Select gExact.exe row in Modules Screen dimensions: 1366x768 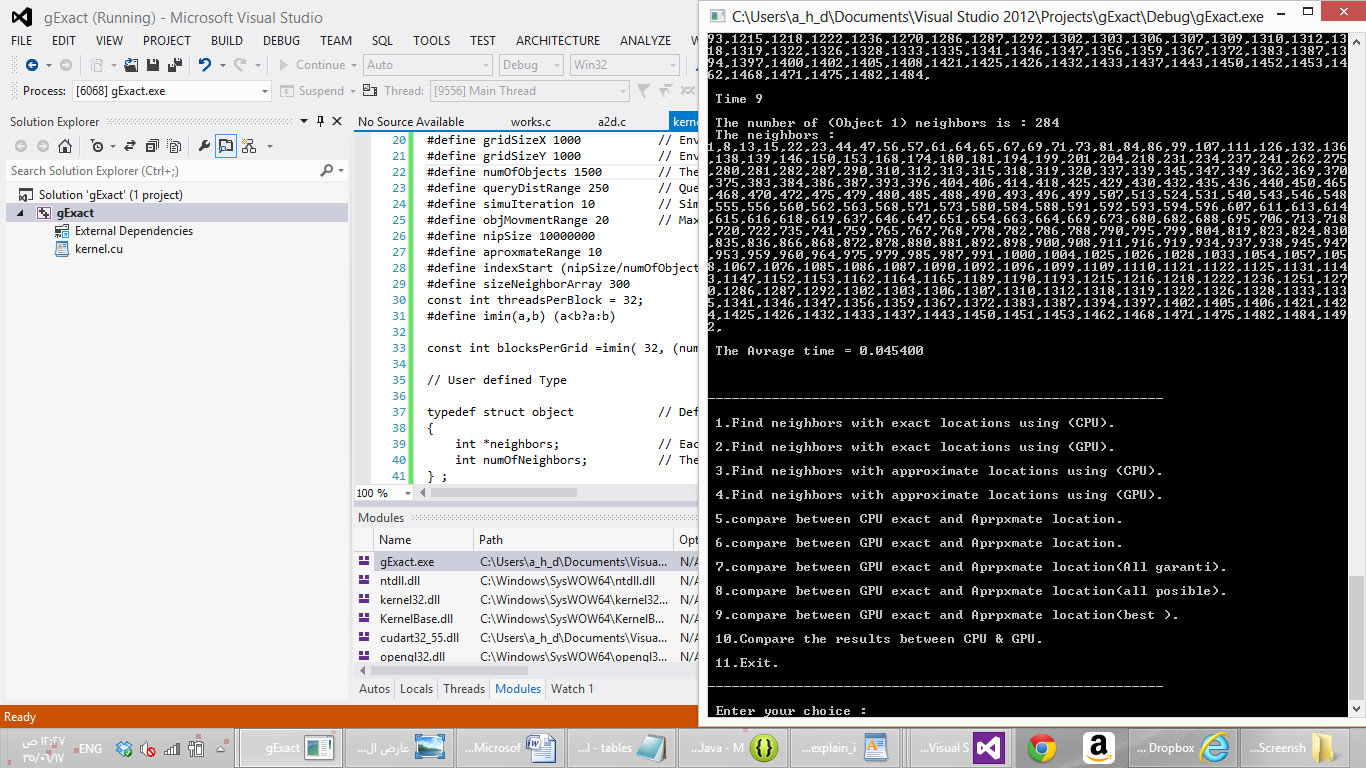[526, 562]
